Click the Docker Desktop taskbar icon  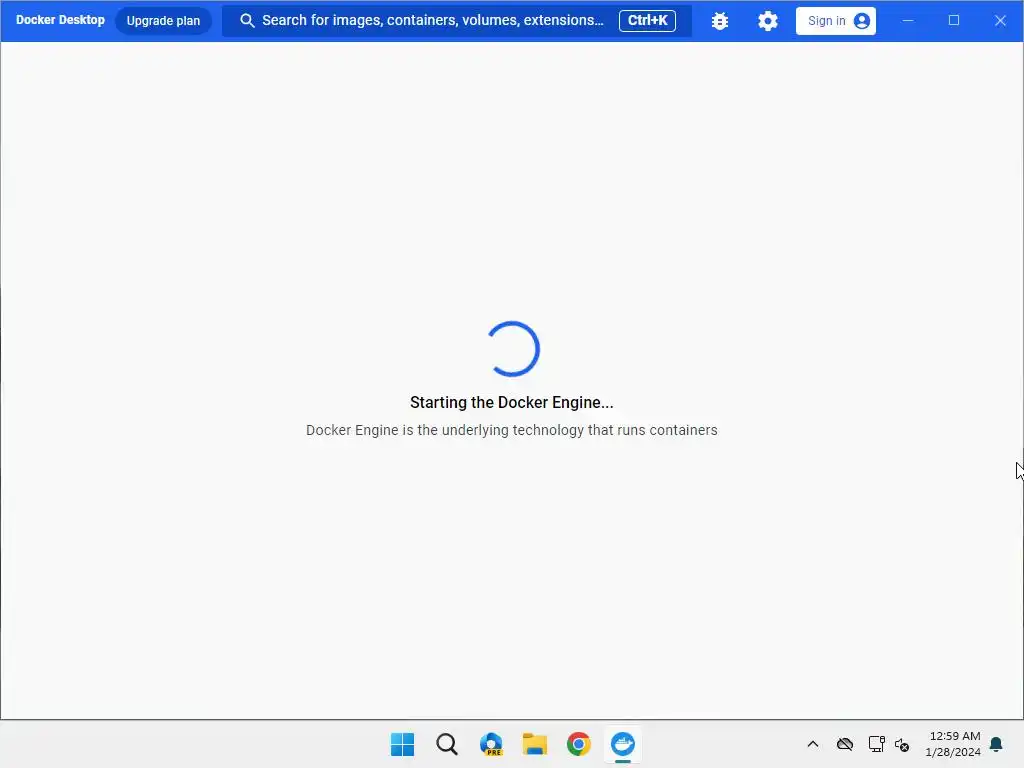pyautogui.click(x=622, y=744)
